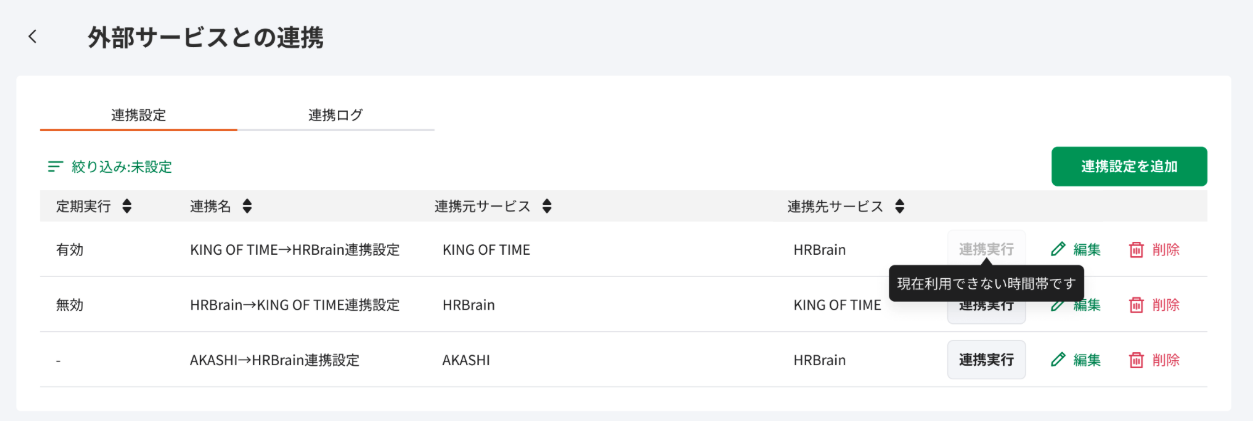1253x421 pixels.
Task: Sort by 連携先サービス column arrows
Action: pyautogui.click(x=900, y=206)
